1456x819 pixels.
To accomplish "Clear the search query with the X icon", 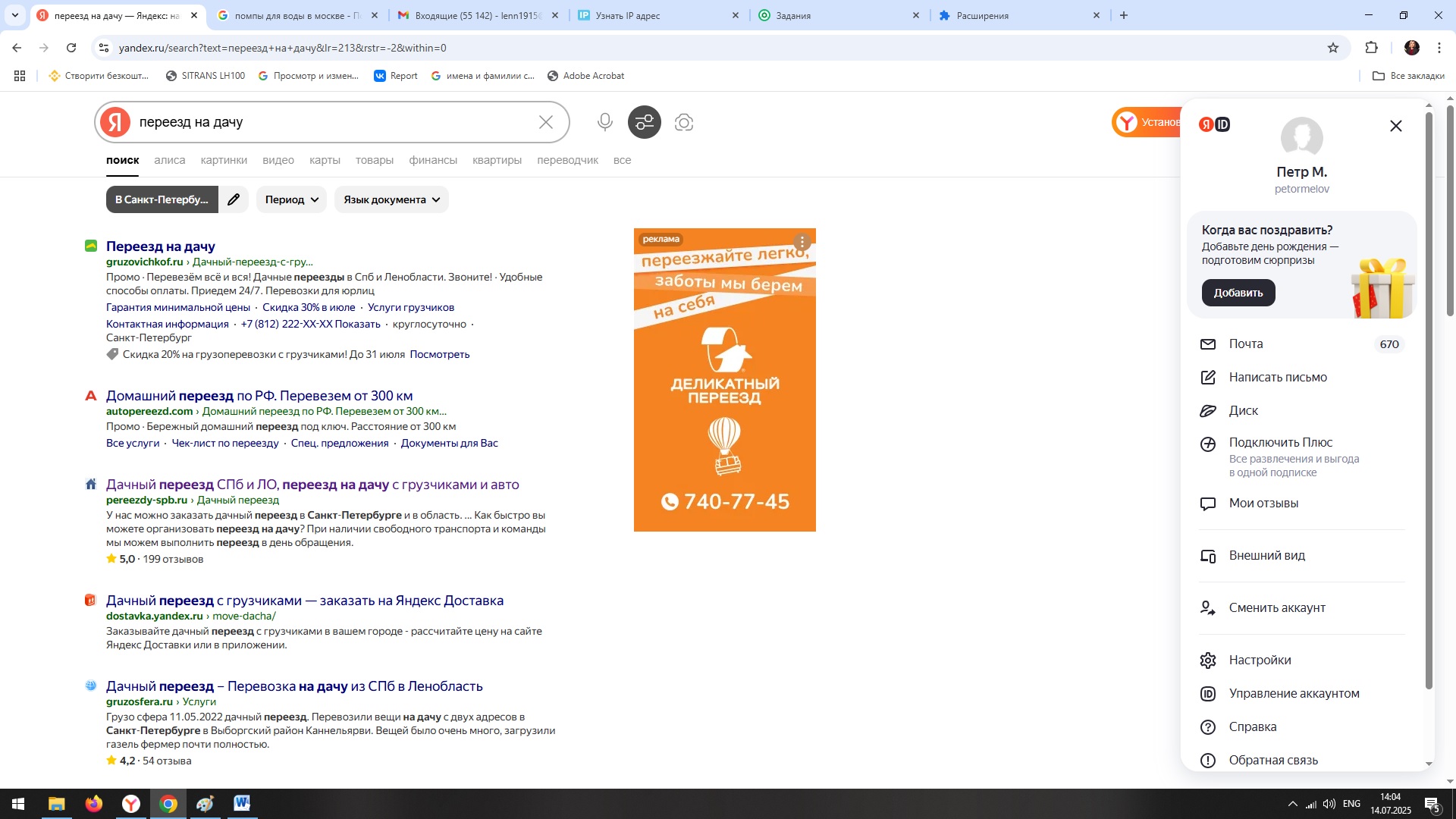I will click(546, 122).
